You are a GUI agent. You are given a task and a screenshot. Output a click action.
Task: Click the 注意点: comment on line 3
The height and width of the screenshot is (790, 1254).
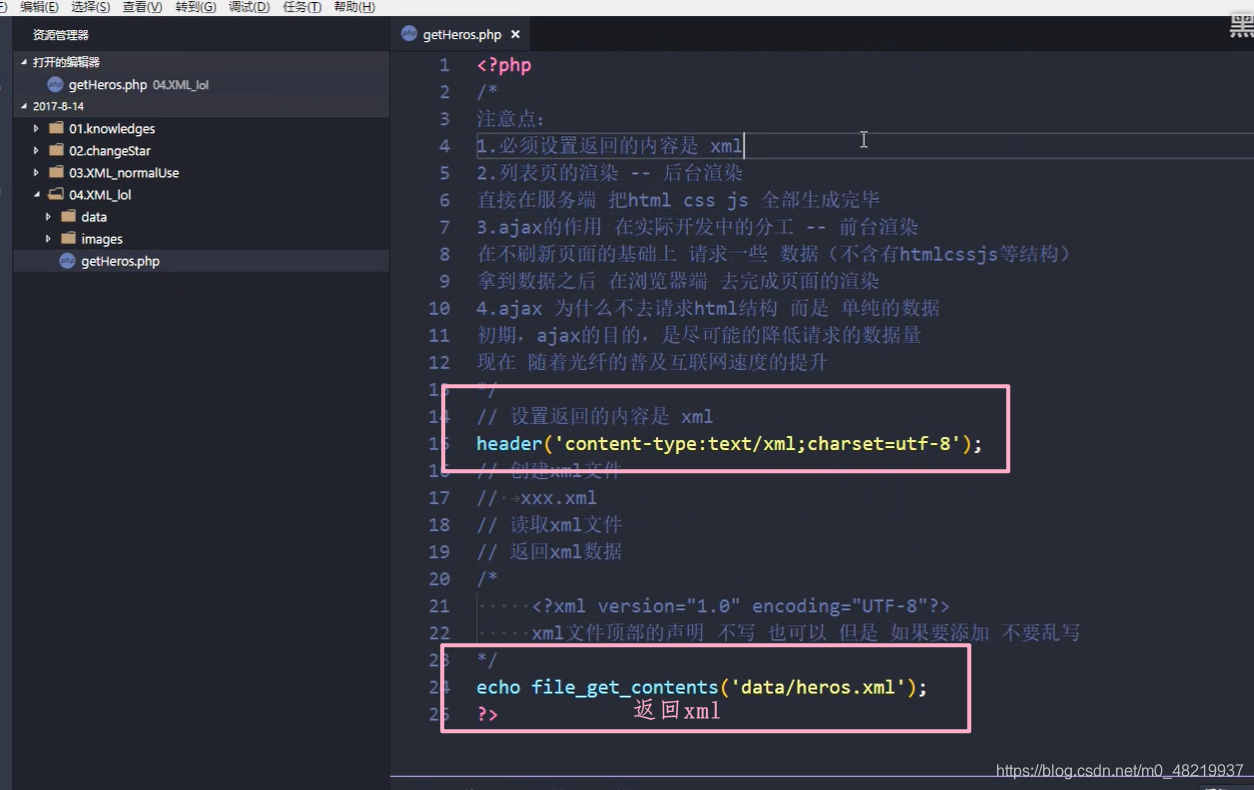point(511,120)
